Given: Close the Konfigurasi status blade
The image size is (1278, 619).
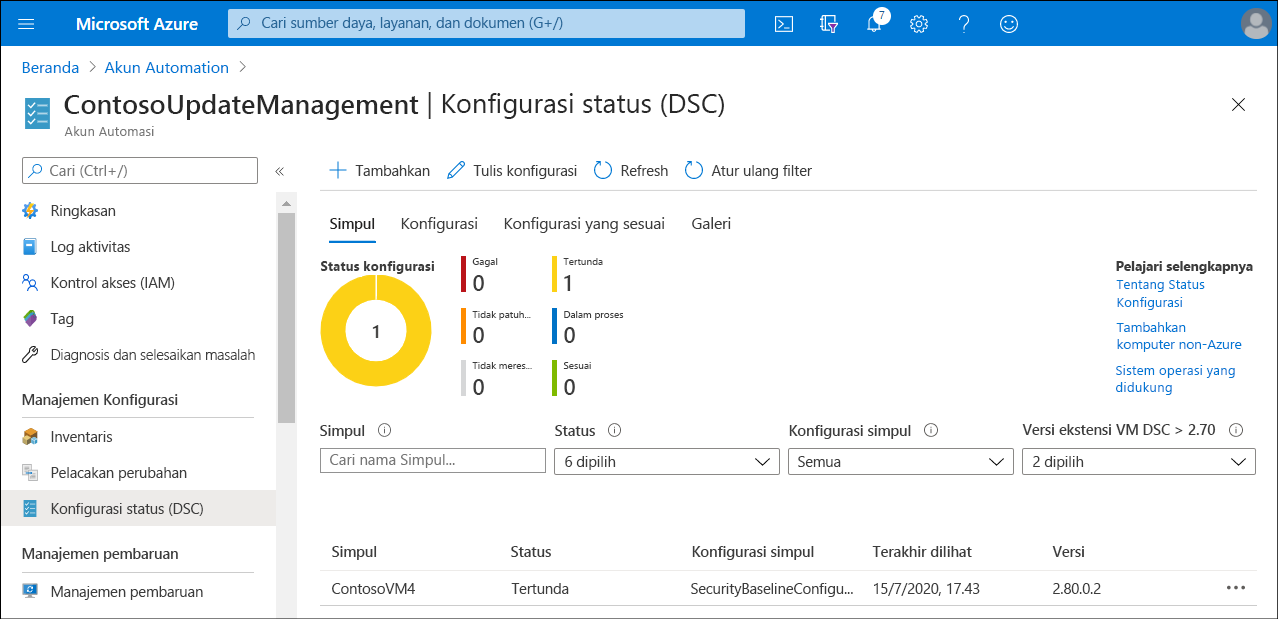Looking at the screenshot, I should click(x=1238, y=104).
